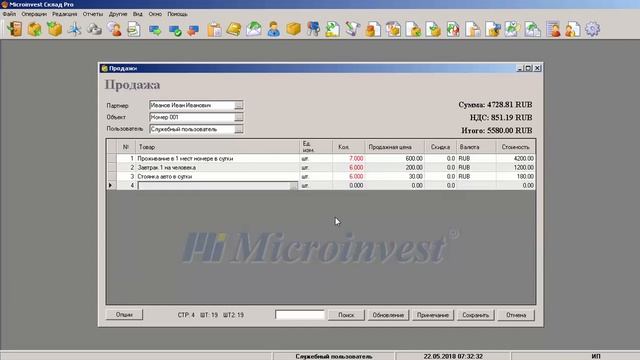Viewport: 640px width, 360px height.
Task: Open the Вид menu
Action: pos(138,14)
